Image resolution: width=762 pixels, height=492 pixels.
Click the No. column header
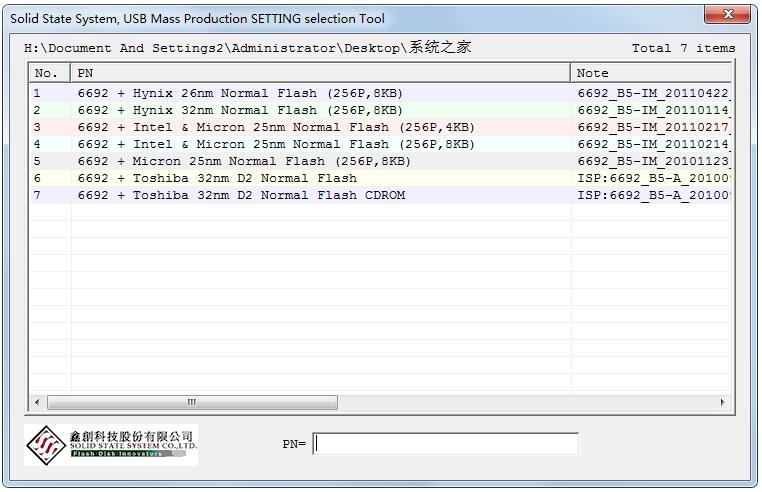tap(50, 73)
